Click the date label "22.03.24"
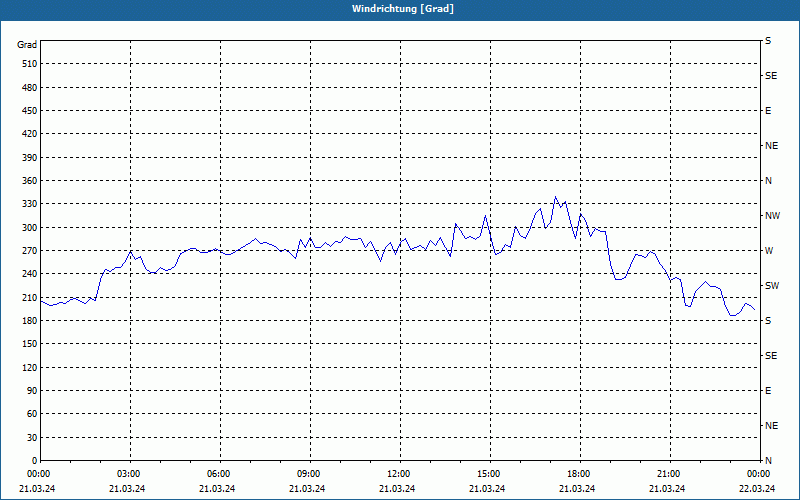 [757, 489]
